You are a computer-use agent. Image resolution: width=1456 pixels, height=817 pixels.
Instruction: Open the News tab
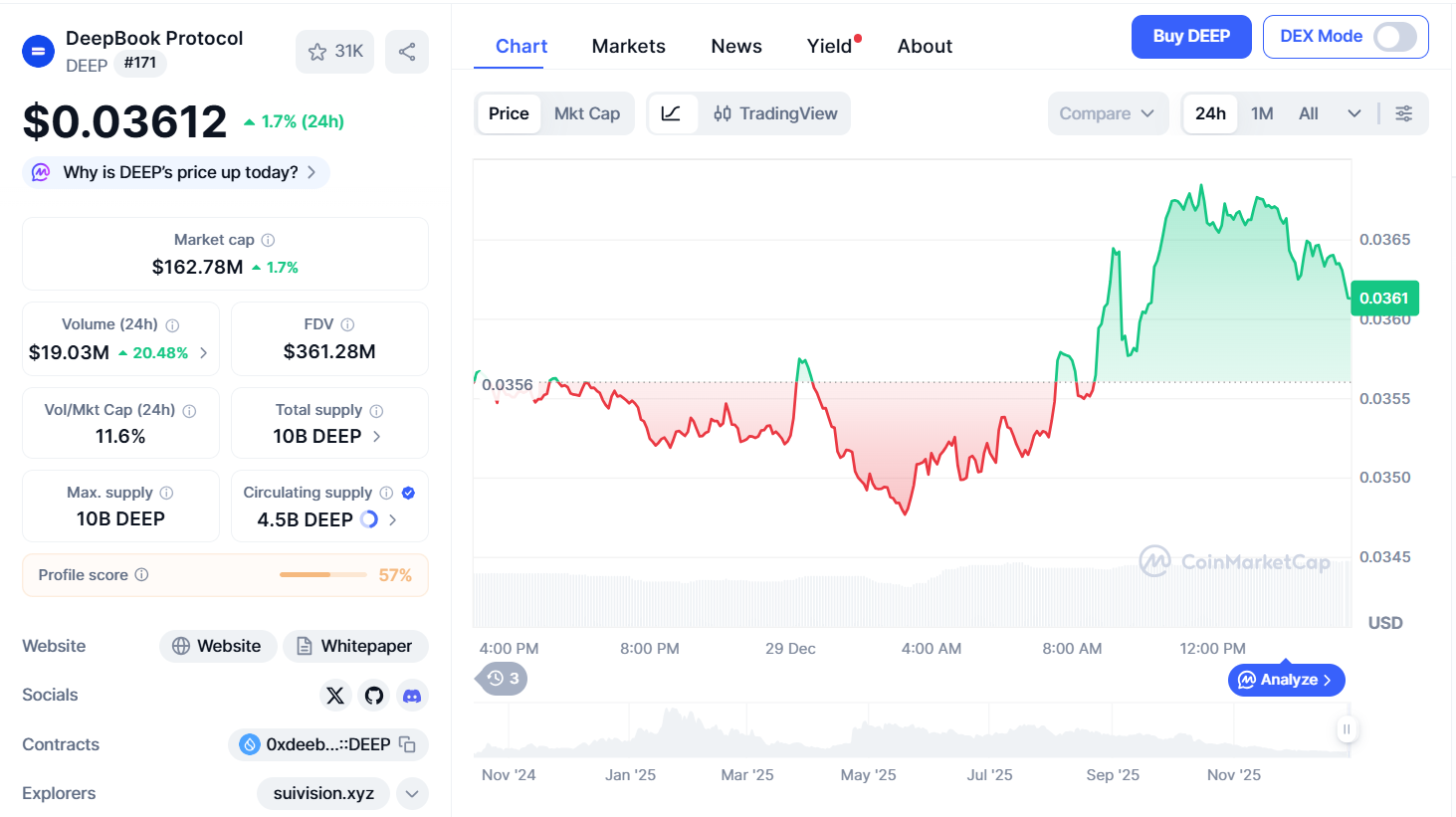point(735,46)
